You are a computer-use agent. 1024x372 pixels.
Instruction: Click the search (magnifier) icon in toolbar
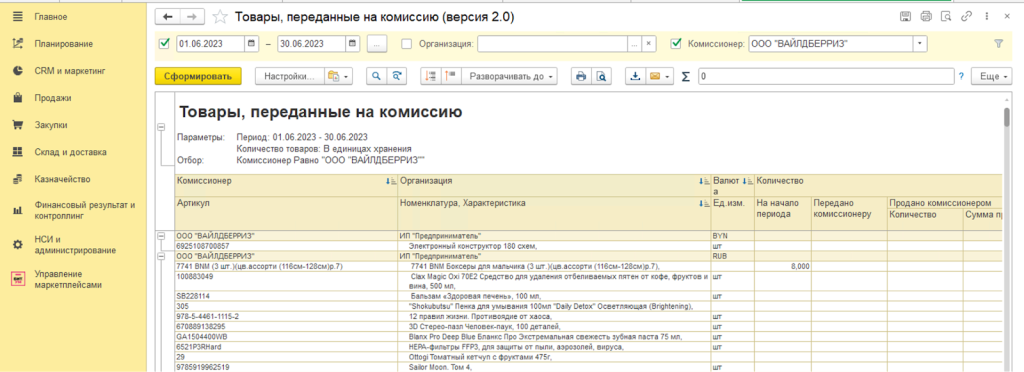376,76
